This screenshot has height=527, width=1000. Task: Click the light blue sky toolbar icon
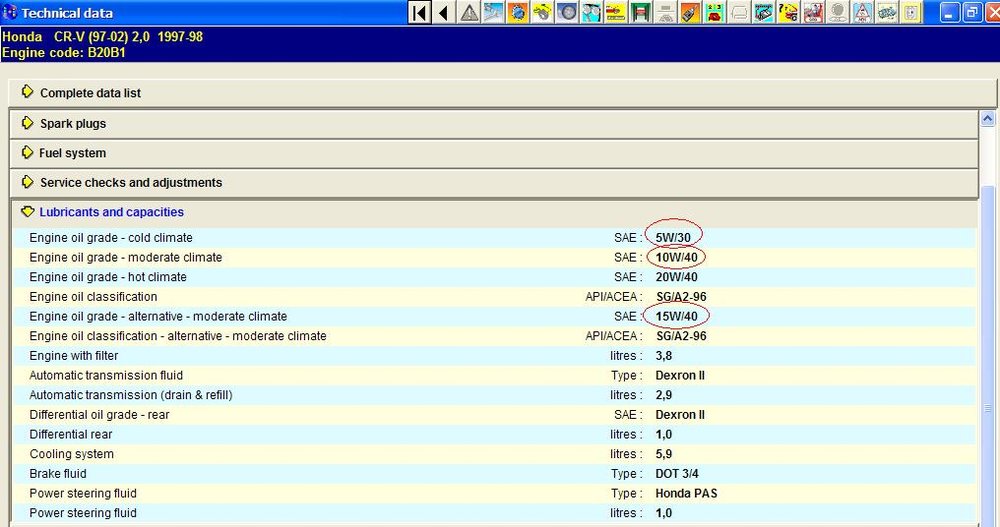point(494,12)
